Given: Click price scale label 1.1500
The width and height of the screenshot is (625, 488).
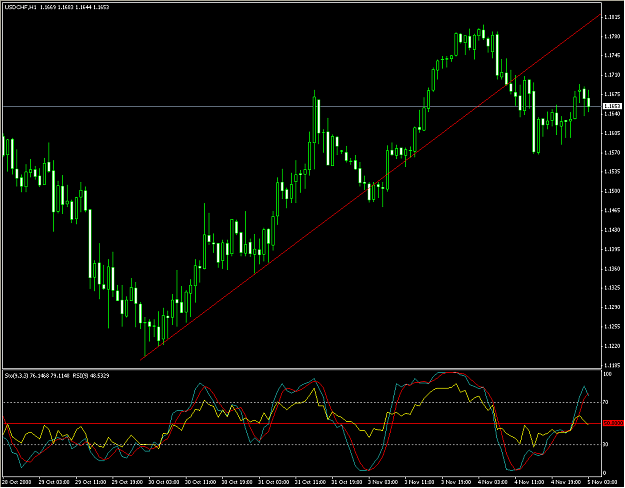Looking at the screenshot, I should coord(612,191).
